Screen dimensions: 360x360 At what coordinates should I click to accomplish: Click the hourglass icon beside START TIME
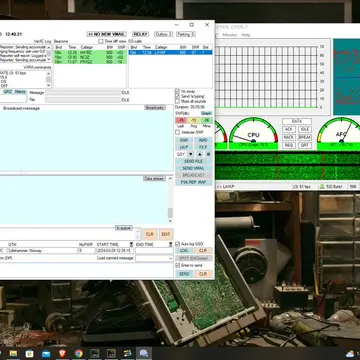point(131,244)
